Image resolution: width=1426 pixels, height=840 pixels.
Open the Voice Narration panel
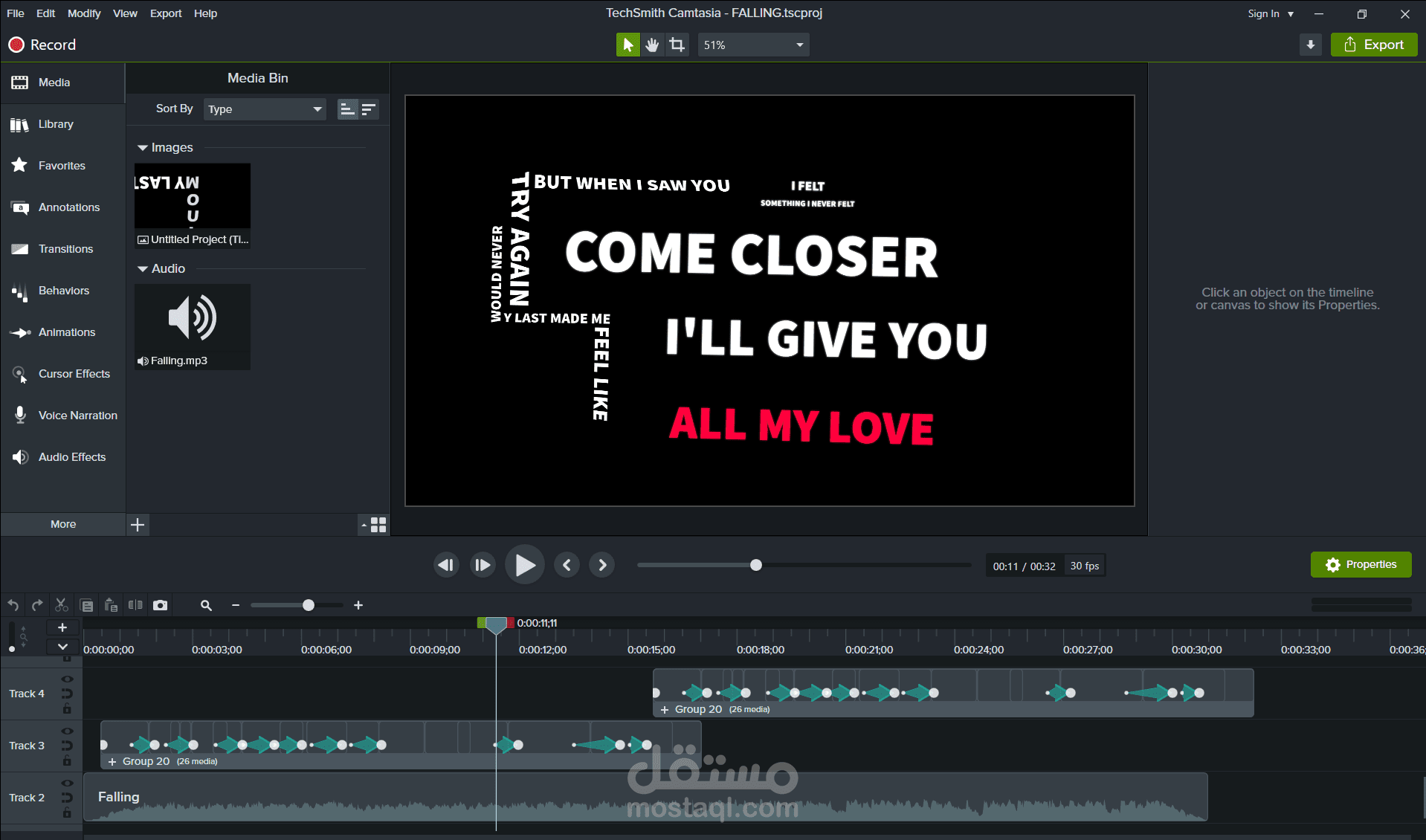[63, 416]
